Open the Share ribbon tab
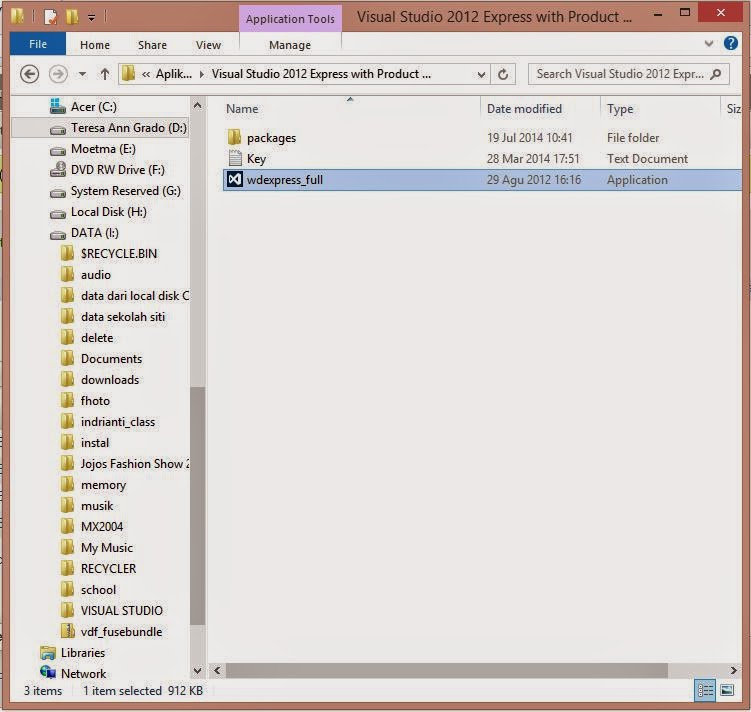Image resolution: width=751 pixels, height=712 pixels. tap(152, 45)
